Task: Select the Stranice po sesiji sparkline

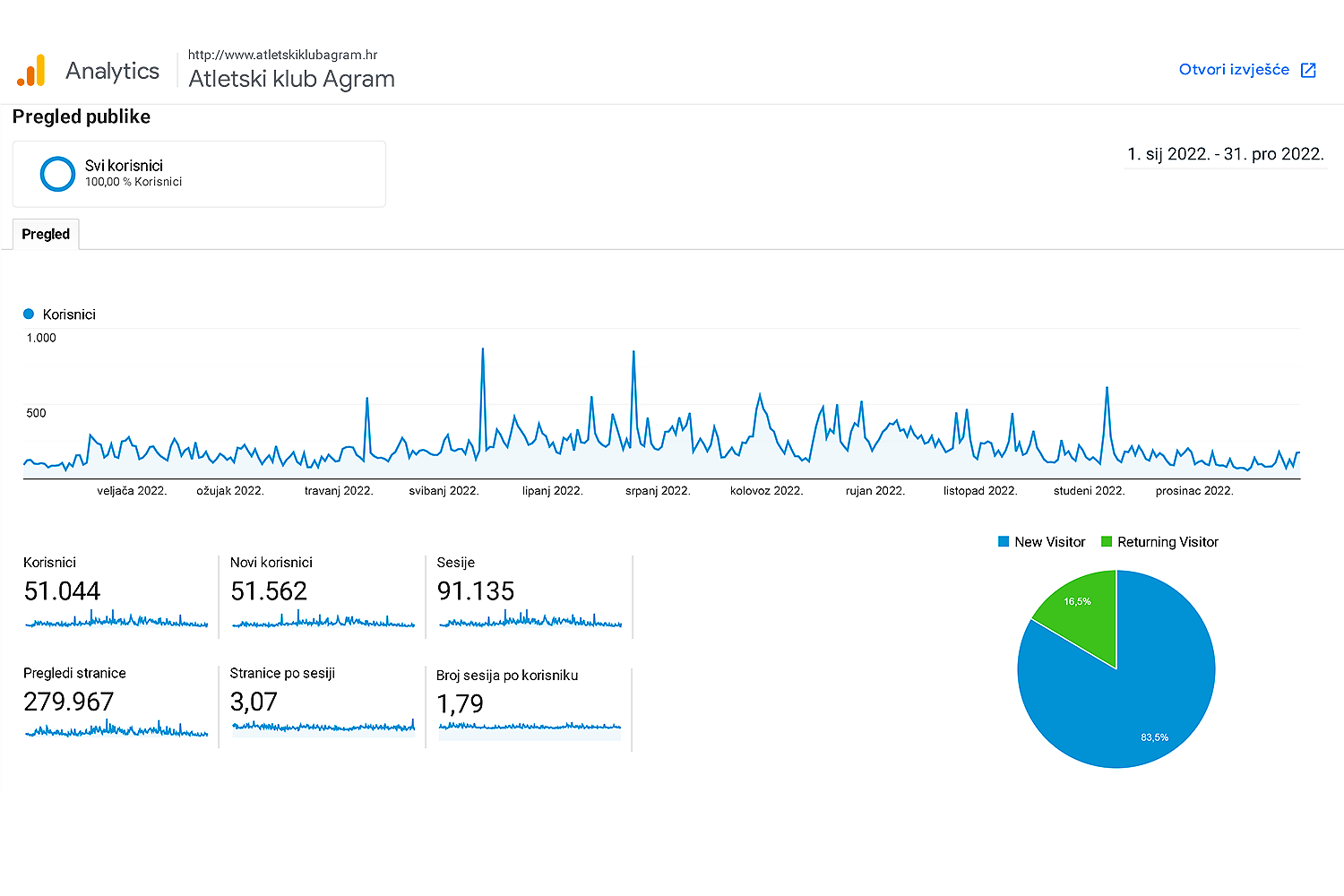Action: (x=323, y=727)
